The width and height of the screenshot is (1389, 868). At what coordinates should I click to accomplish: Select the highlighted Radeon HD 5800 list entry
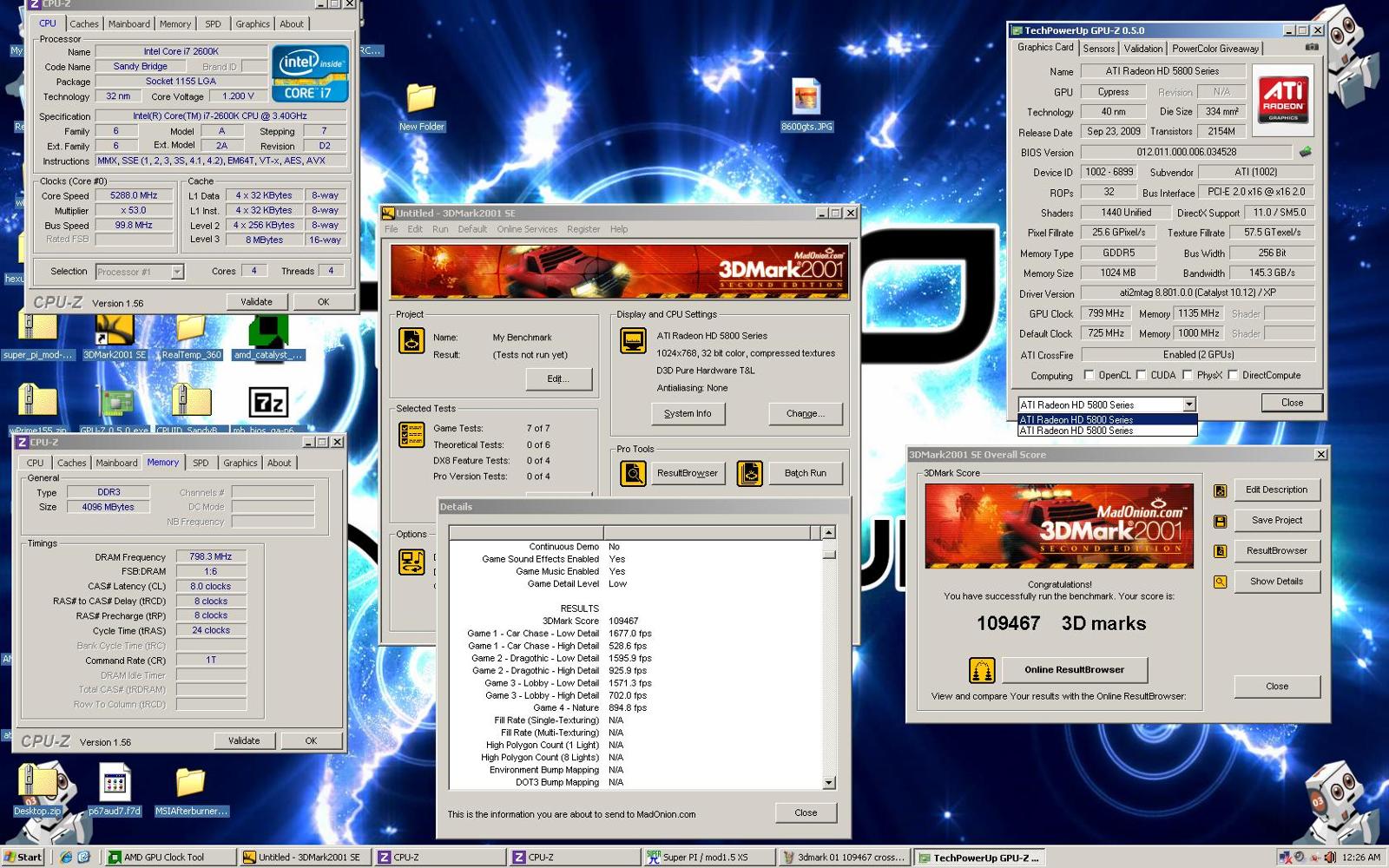point(1107,419)
